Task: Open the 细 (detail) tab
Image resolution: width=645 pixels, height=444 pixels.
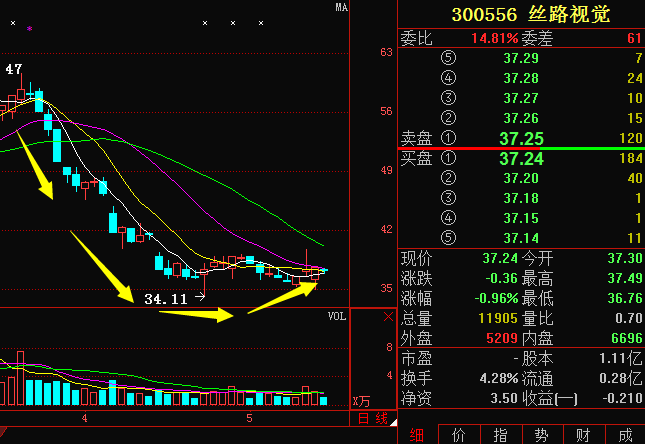Action: coord(417,435)
